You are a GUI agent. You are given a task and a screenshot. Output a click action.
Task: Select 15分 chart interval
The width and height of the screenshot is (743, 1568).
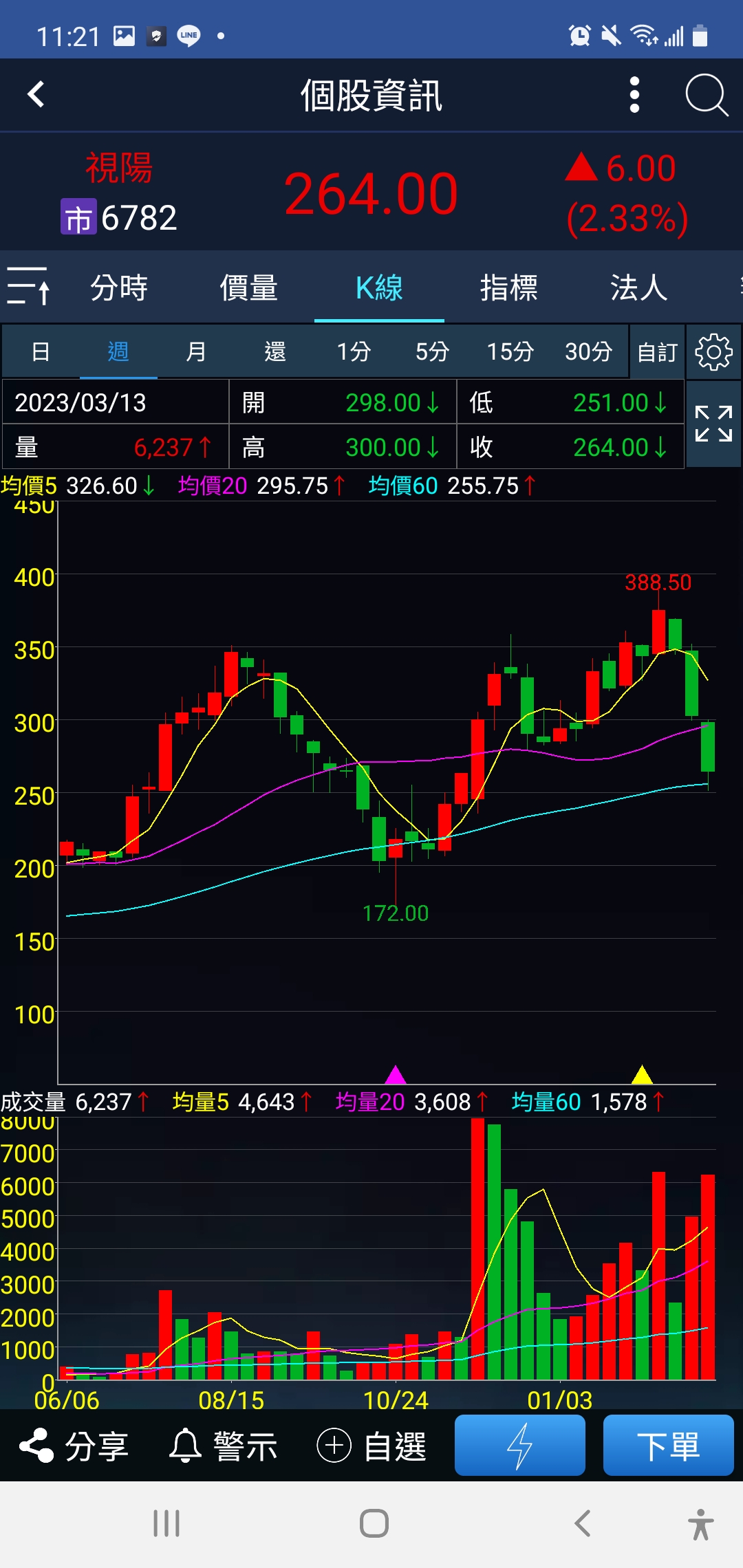(x=510, y=351)
